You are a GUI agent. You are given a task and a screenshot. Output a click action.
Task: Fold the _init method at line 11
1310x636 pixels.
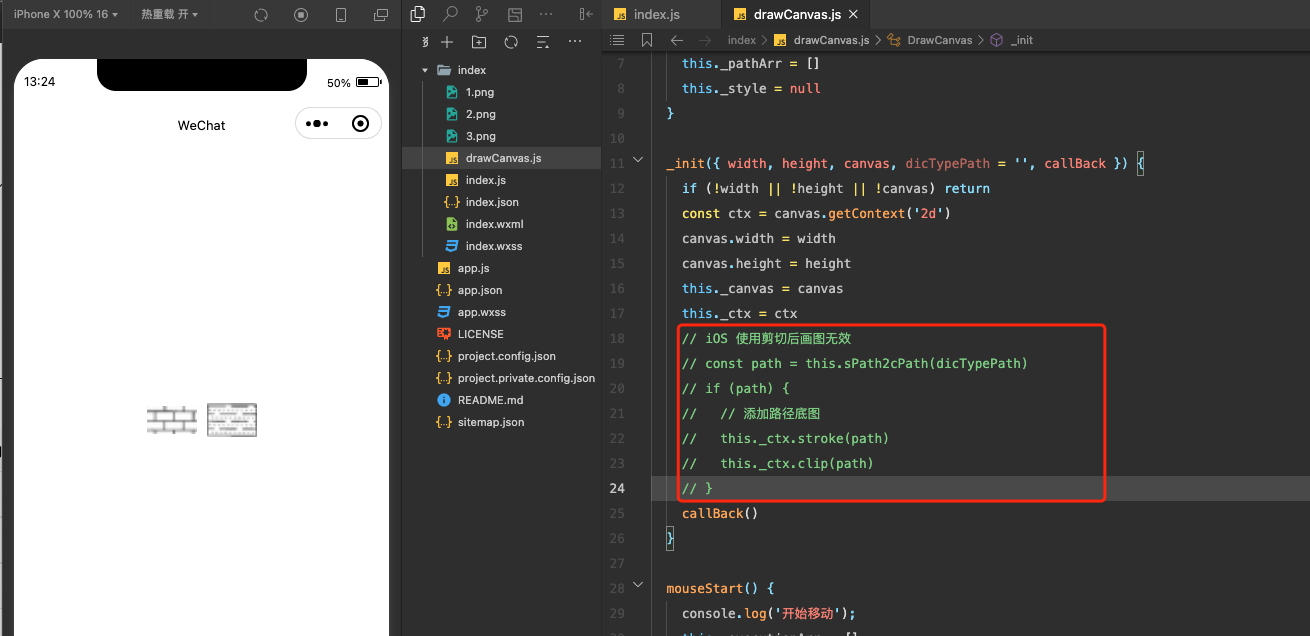click(x=638, y=162)
